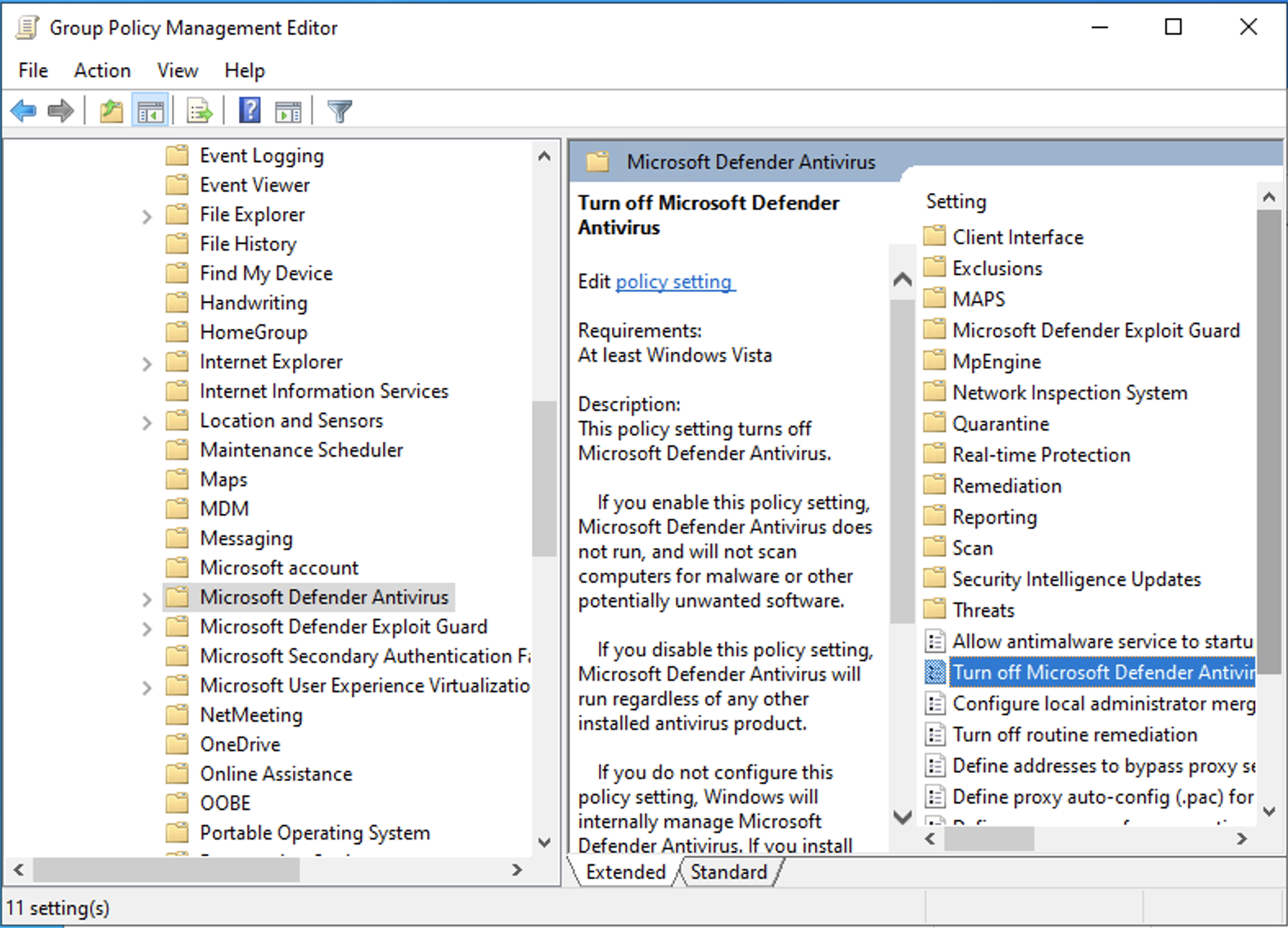Click the Forward arrow toolbar icon
This screenshot has height=928, width=1288.
(61, 110)
